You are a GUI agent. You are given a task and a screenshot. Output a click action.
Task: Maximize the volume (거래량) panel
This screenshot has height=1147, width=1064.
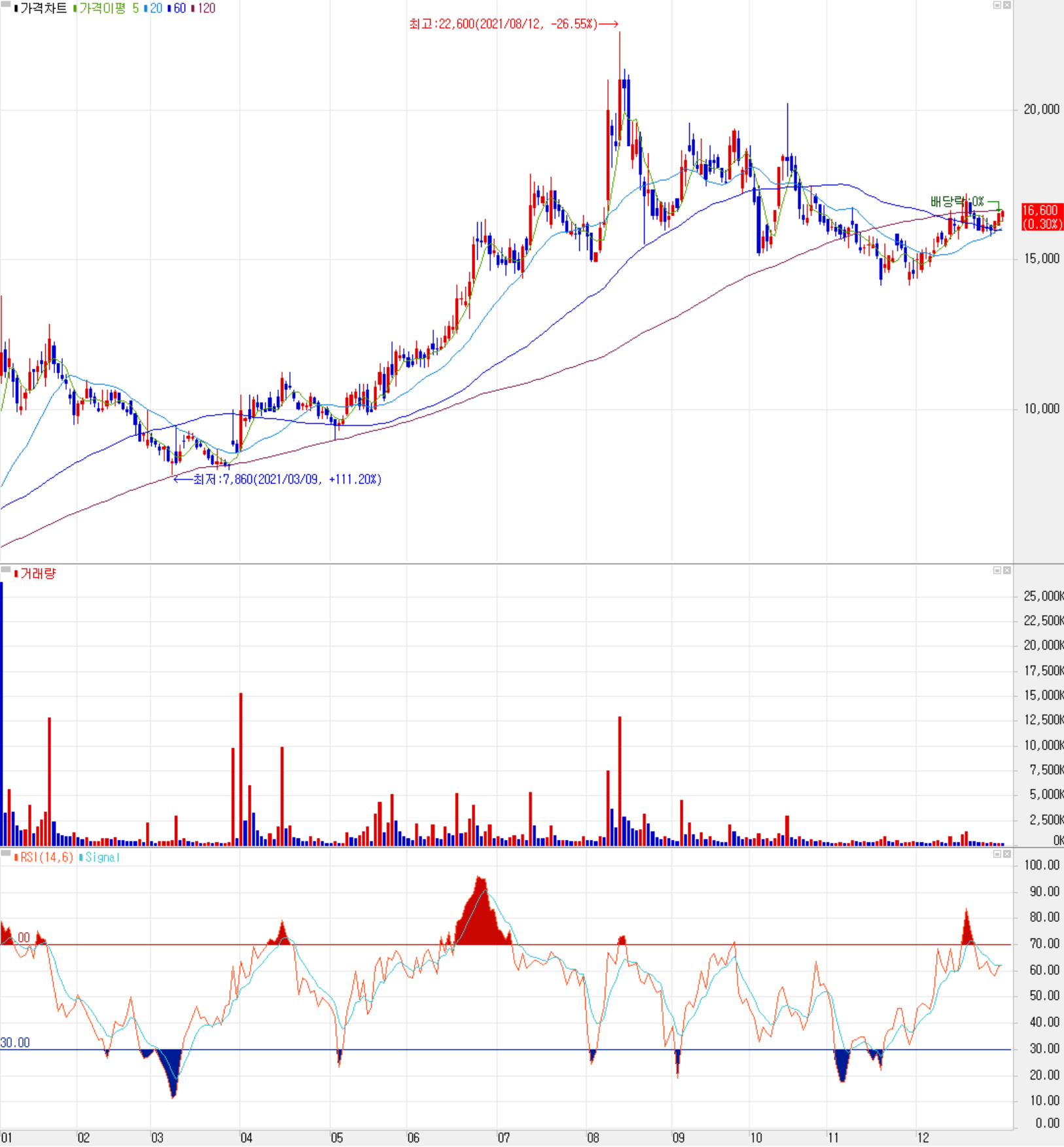tap(997, 571)
